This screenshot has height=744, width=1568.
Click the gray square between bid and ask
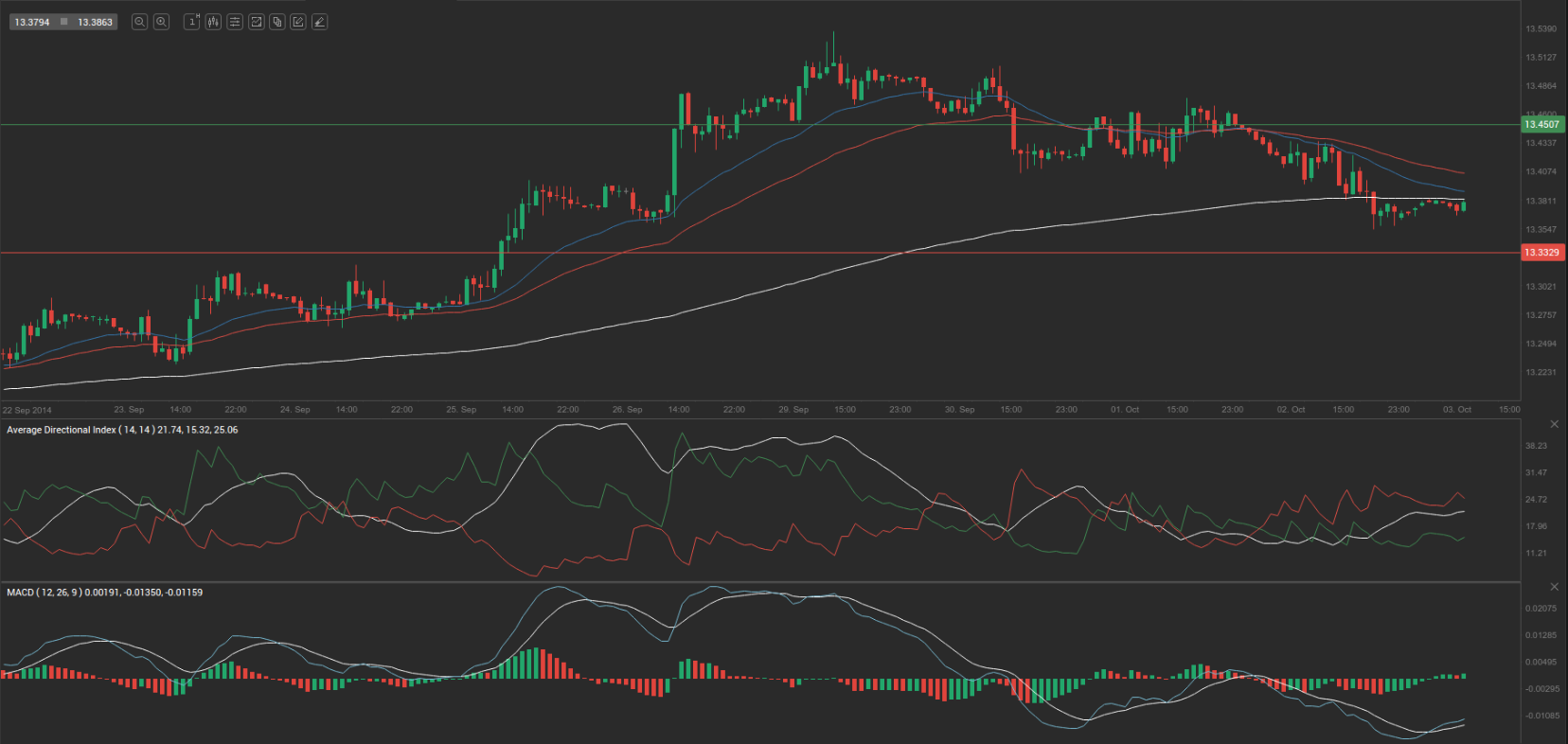coord(64,22)
